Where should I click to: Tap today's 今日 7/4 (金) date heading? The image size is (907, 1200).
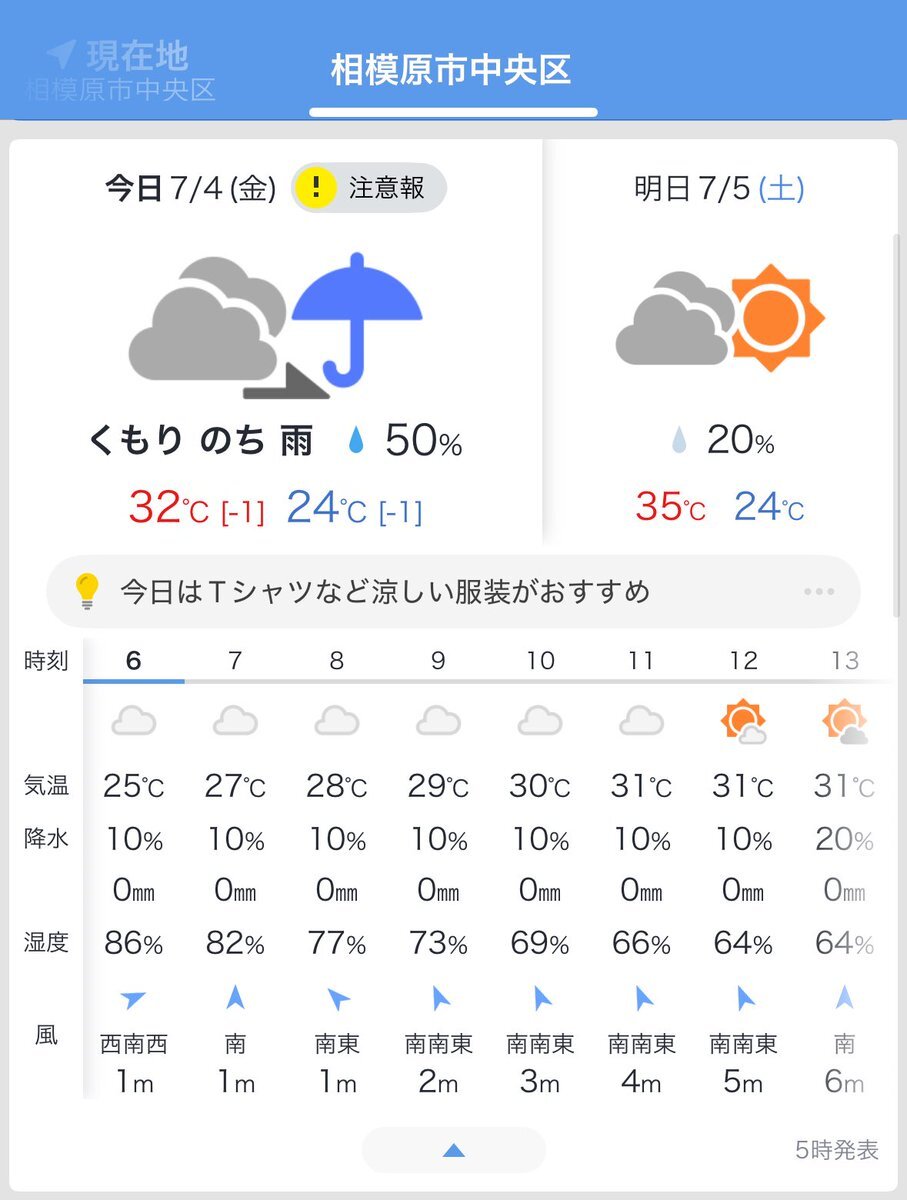pyautogui.click(x=191, y=188)
